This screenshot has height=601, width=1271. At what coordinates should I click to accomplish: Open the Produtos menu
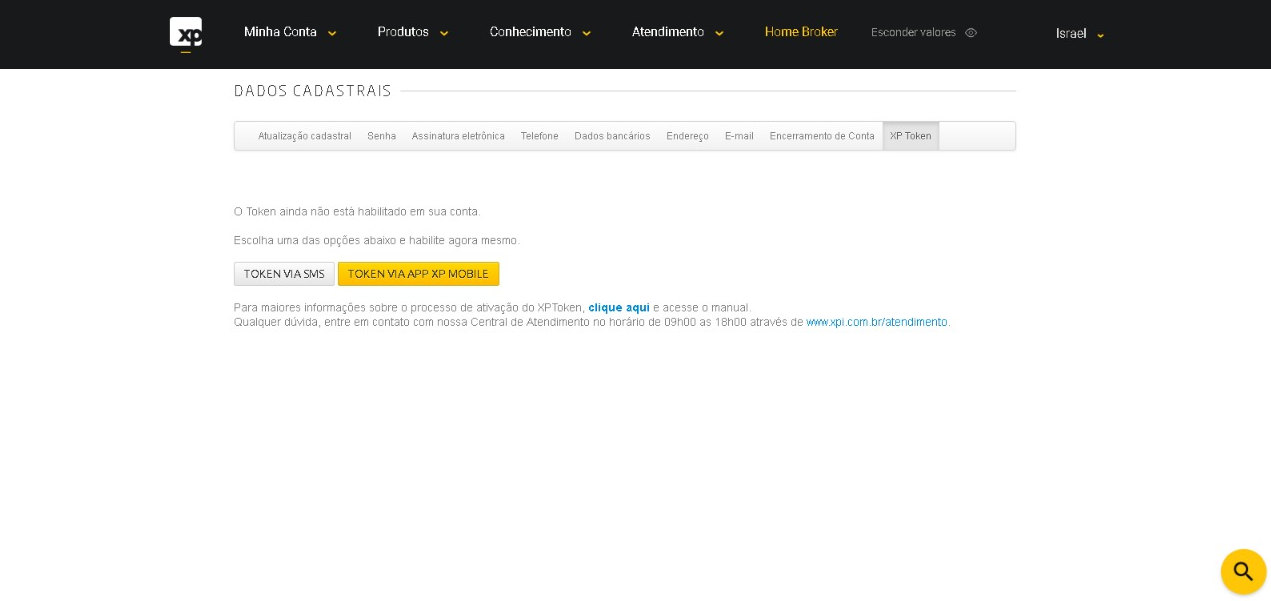point(403,32)
